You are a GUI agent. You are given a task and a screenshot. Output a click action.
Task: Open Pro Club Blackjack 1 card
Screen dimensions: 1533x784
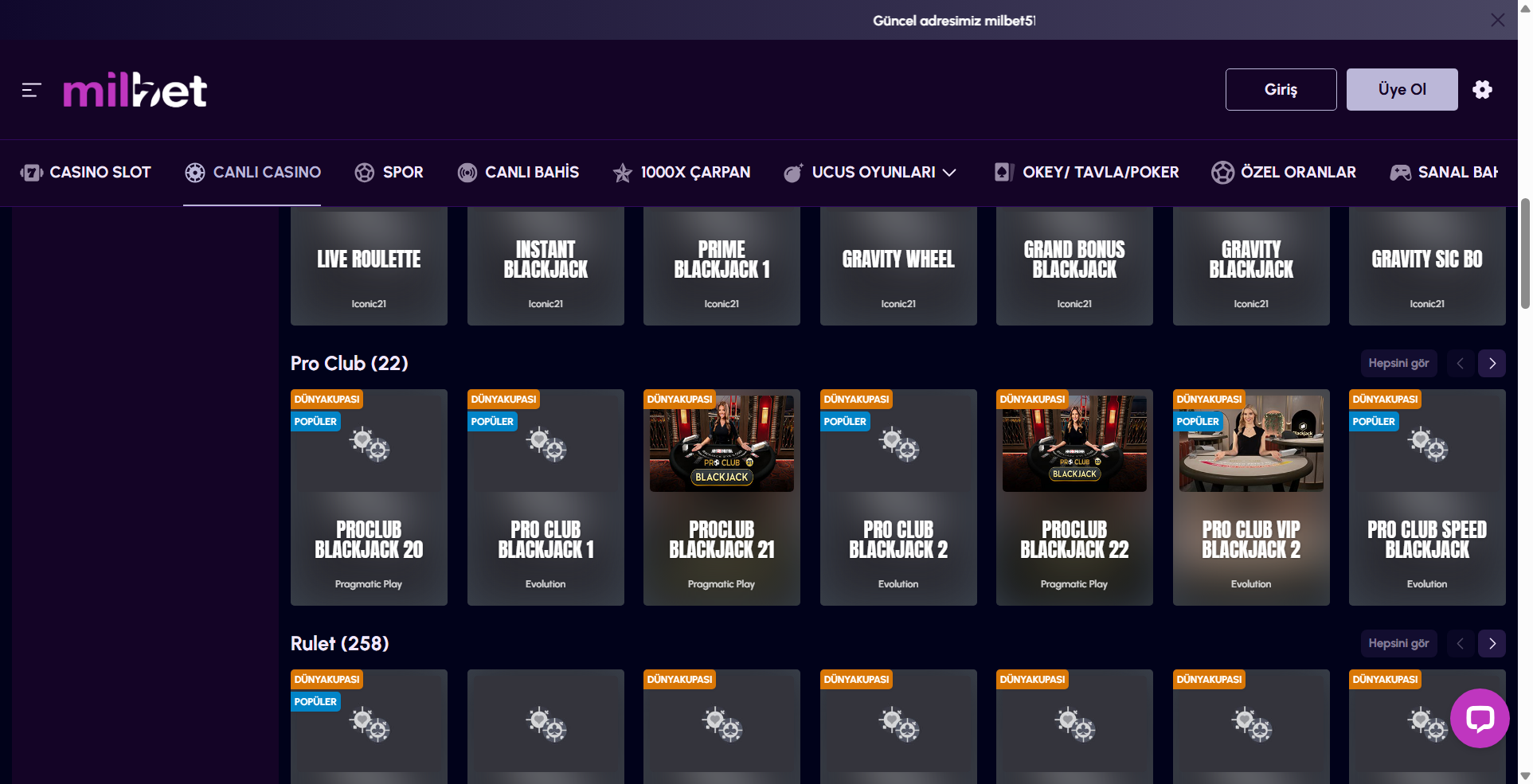pos(546,497)
